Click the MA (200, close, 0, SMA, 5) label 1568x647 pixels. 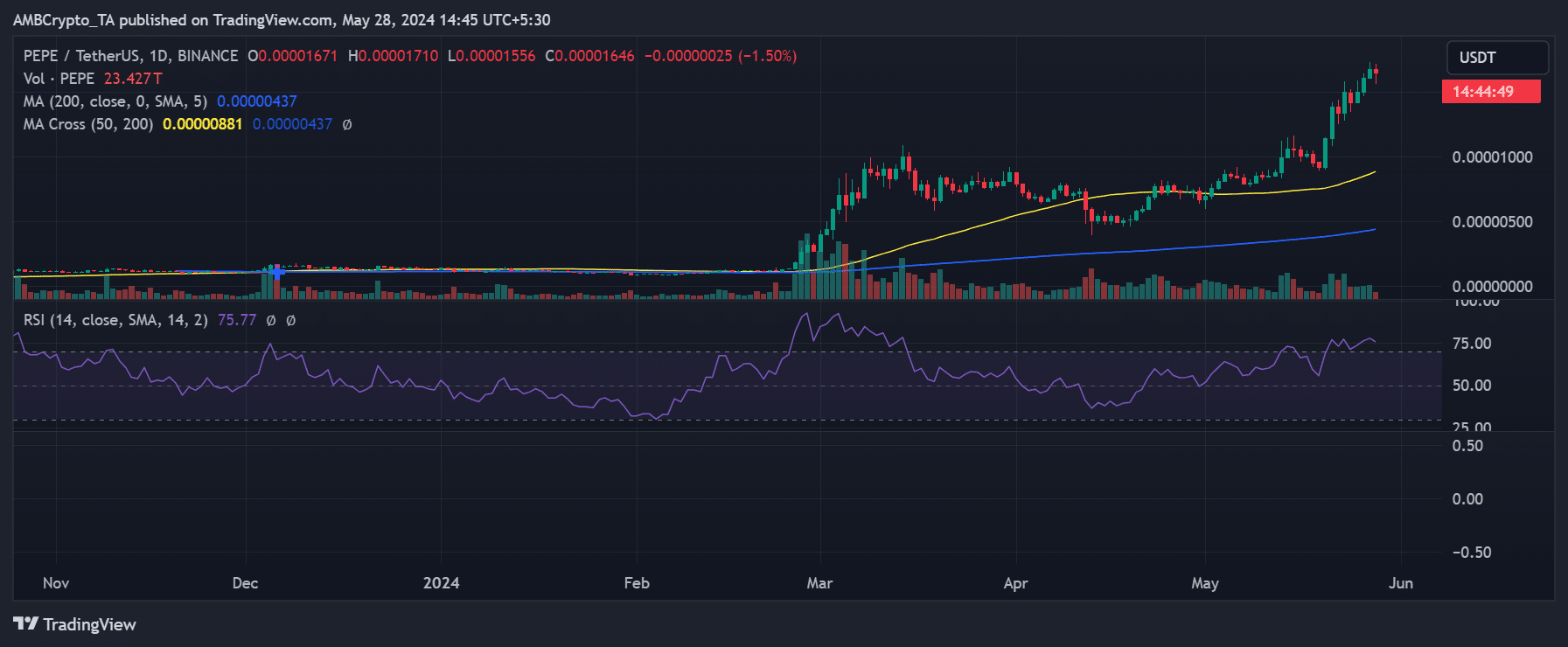pyautogui.click(x=115, y=101)
